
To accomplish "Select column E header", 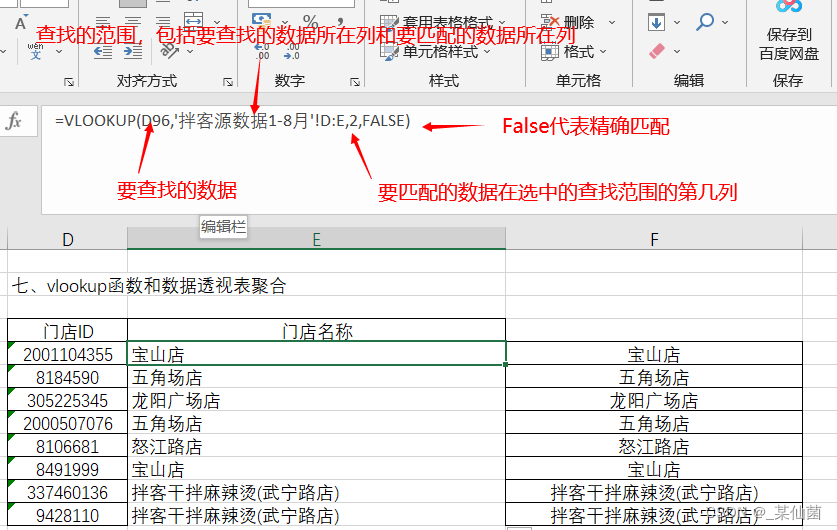I will (x=316, y=239).
